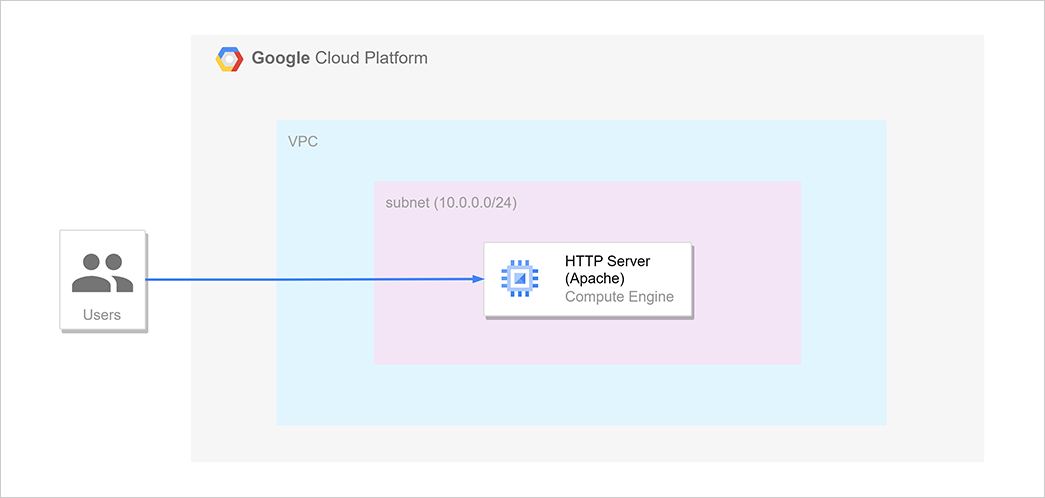Click the Compute Engine chip icon

[x=520, y=278]
